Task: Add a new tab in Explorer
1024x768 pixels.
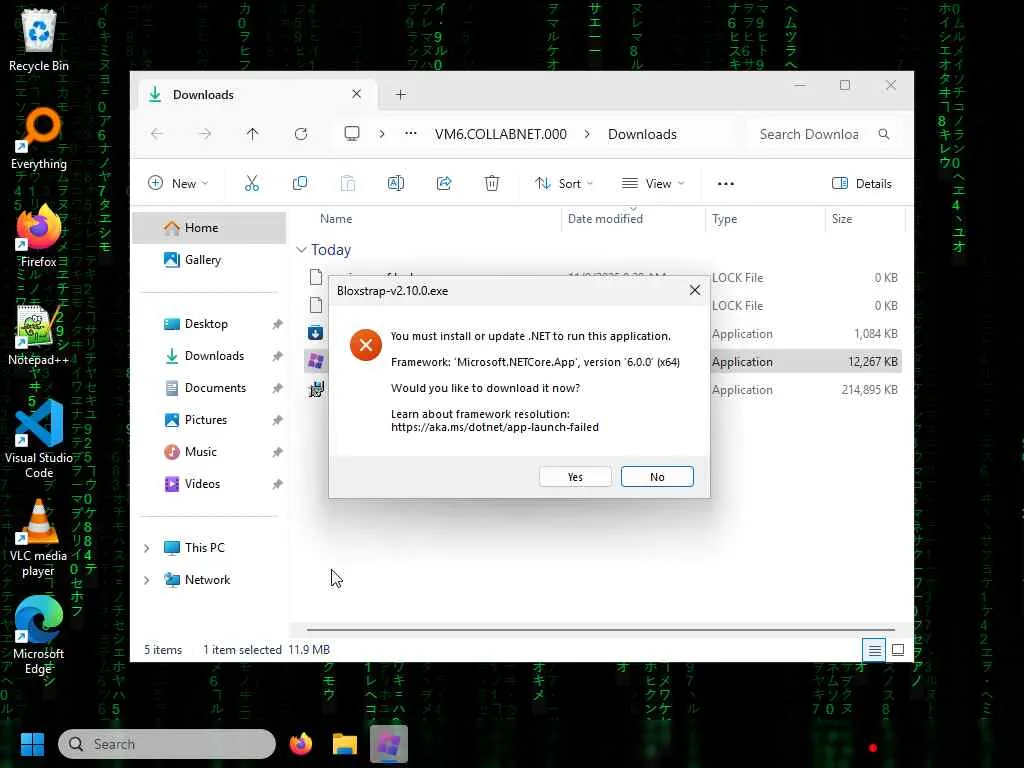Action: point(400,95)
